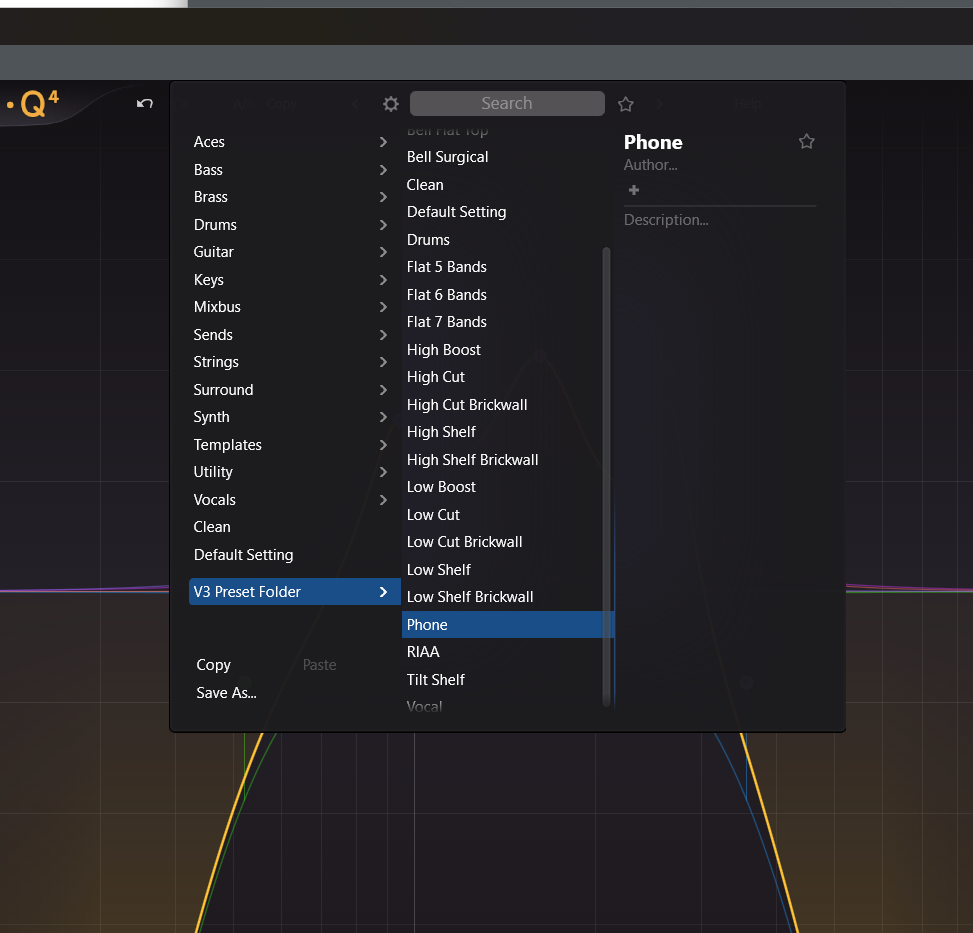Click the Author field
Viewport: 973px width, 933px height.
(x=650, y=165)
